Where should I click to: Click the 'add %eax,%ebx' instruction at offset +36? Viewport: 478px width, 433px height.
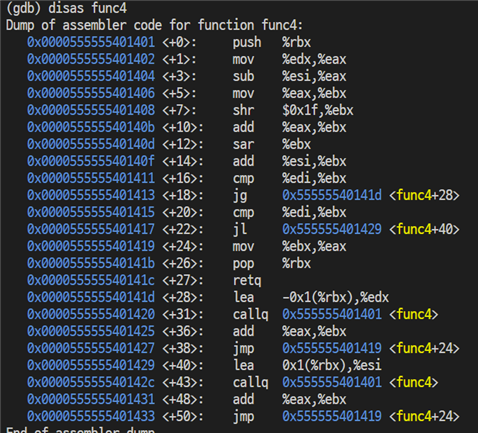[x=289, y=331]
